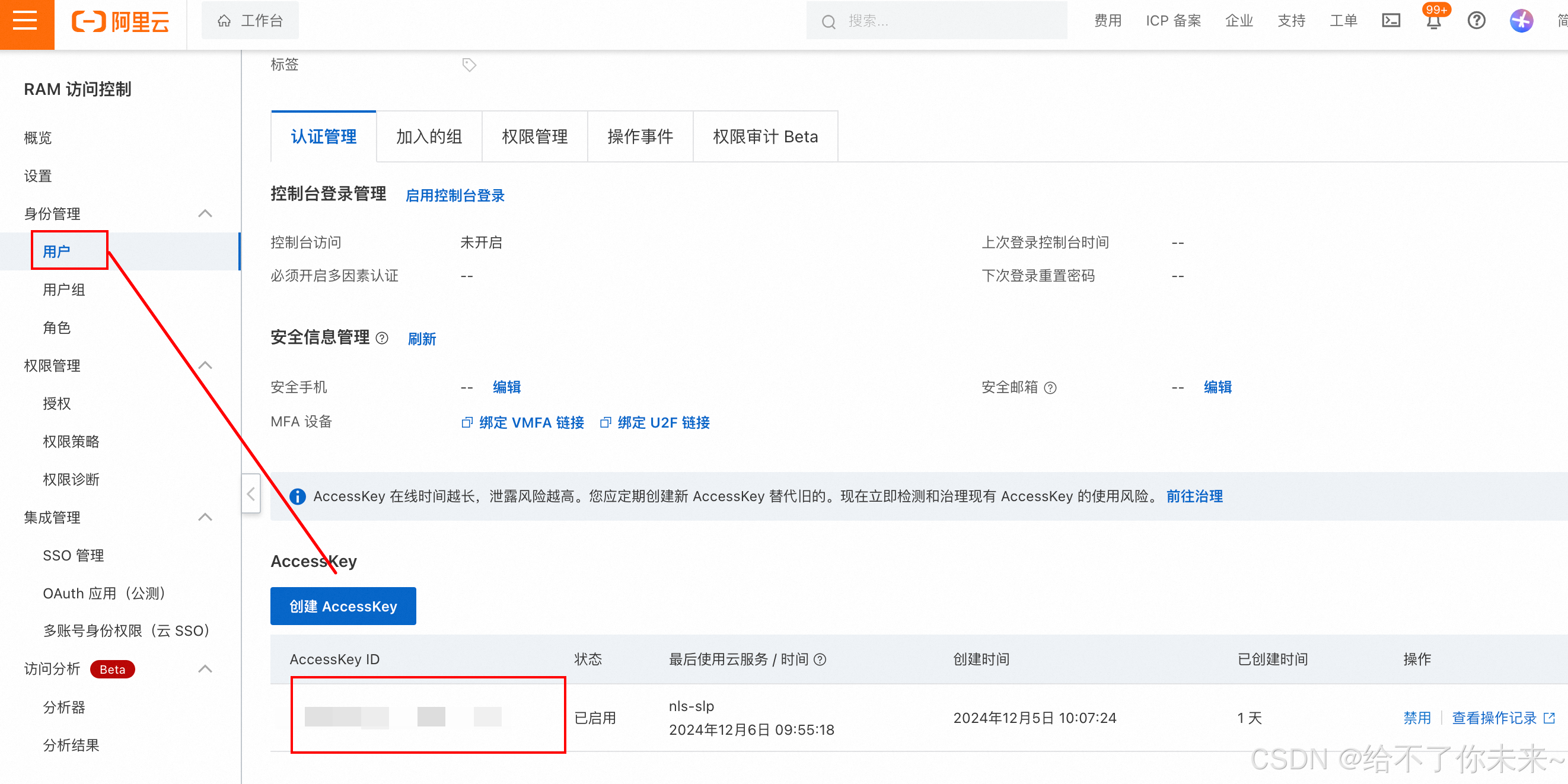Click 禁用 for the AccessKey row
Viewport: 1568px width, 784px height.
point(1416,718)
